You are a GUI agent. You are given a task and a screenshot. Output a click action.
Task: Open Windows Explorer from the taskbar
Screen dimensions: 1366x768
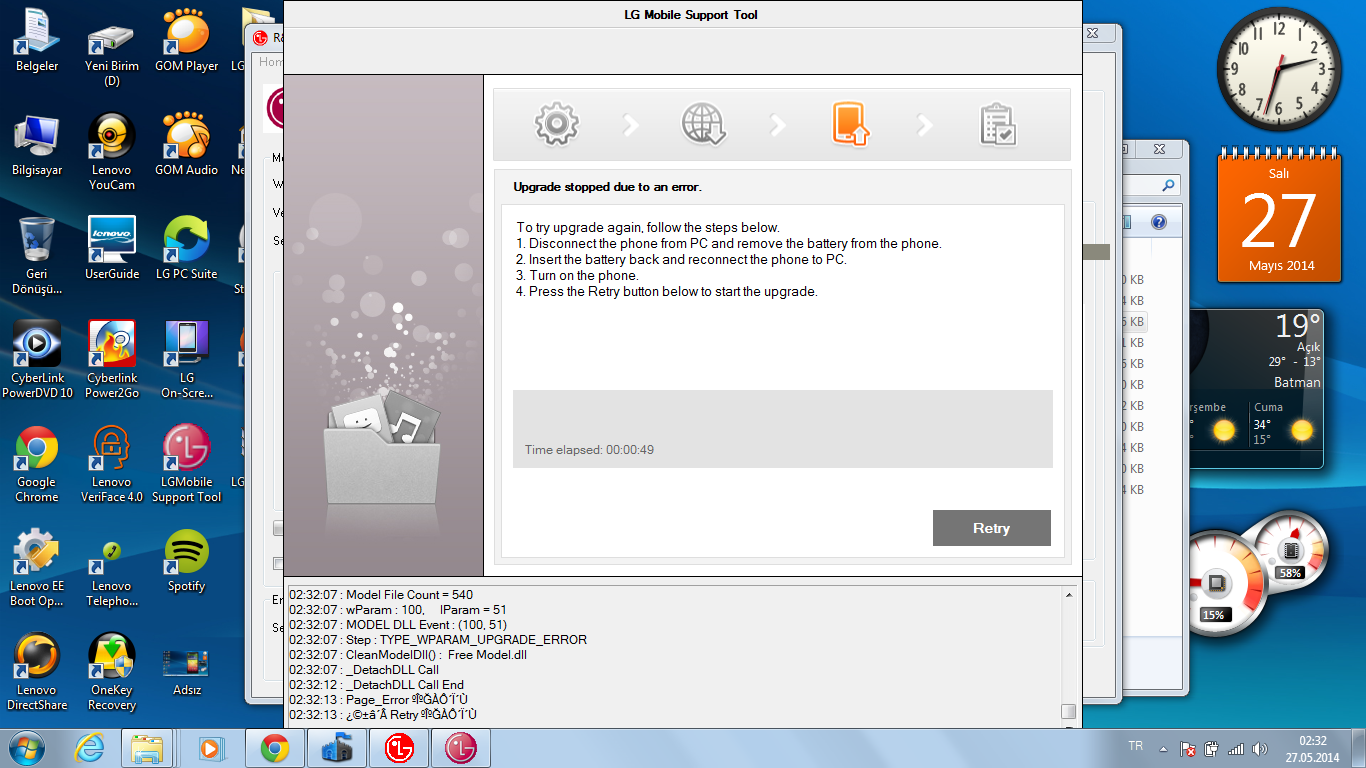tap(147, 748)
